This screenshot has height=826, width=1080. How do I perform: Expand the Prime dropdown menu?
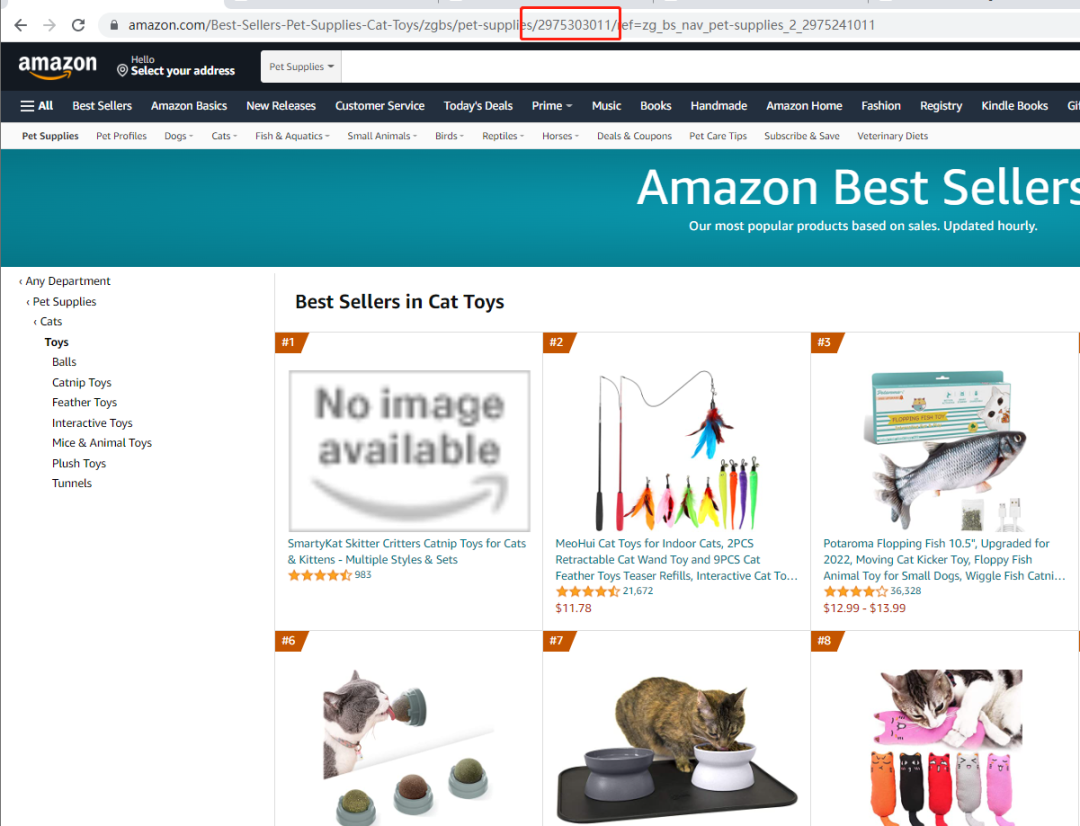552,106
